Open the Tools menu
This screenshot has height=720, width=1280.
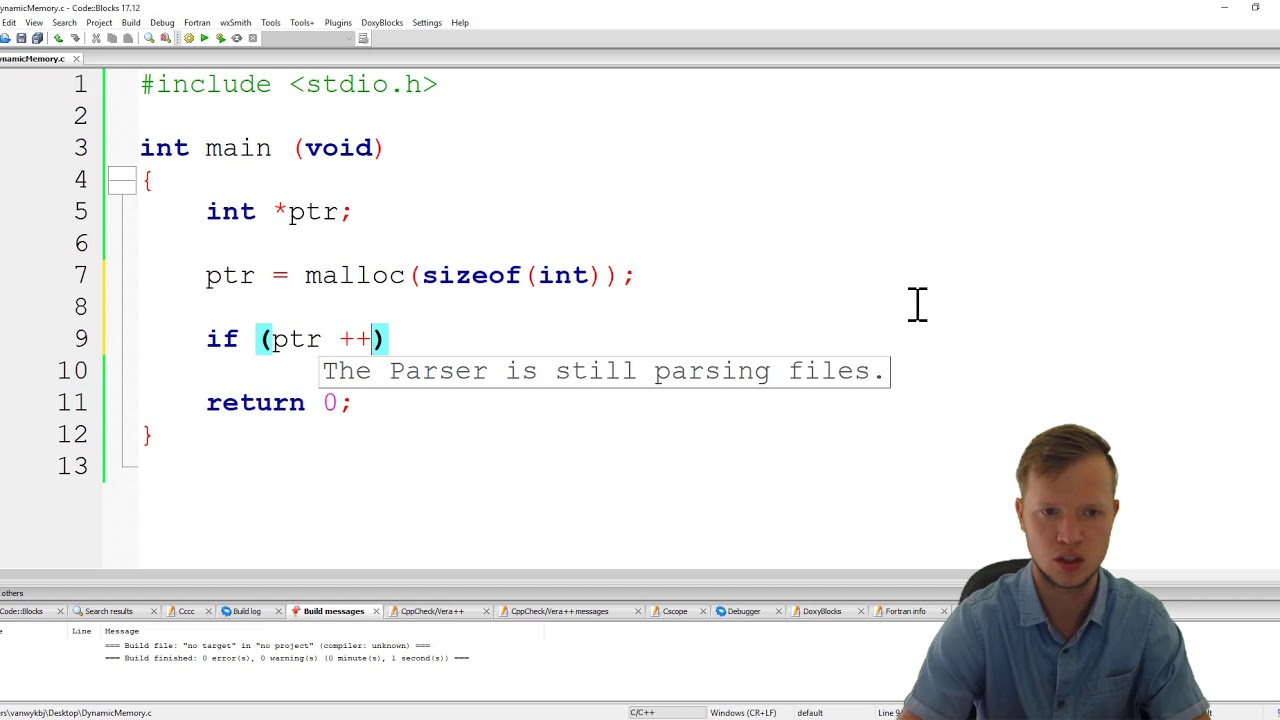click(x=271, y=22)
